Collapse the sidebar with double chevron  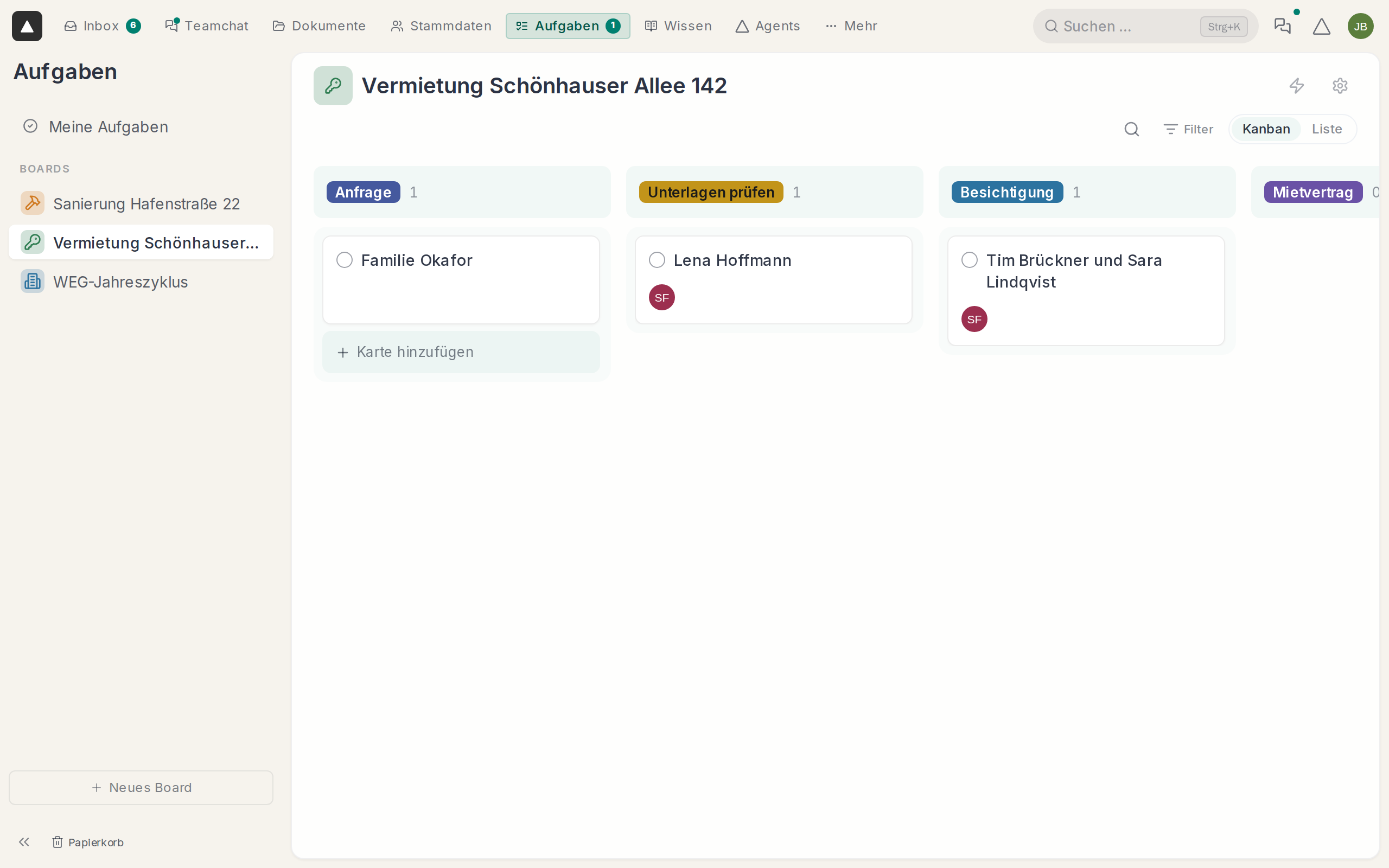pyautogui.click(x=23, y=841)
